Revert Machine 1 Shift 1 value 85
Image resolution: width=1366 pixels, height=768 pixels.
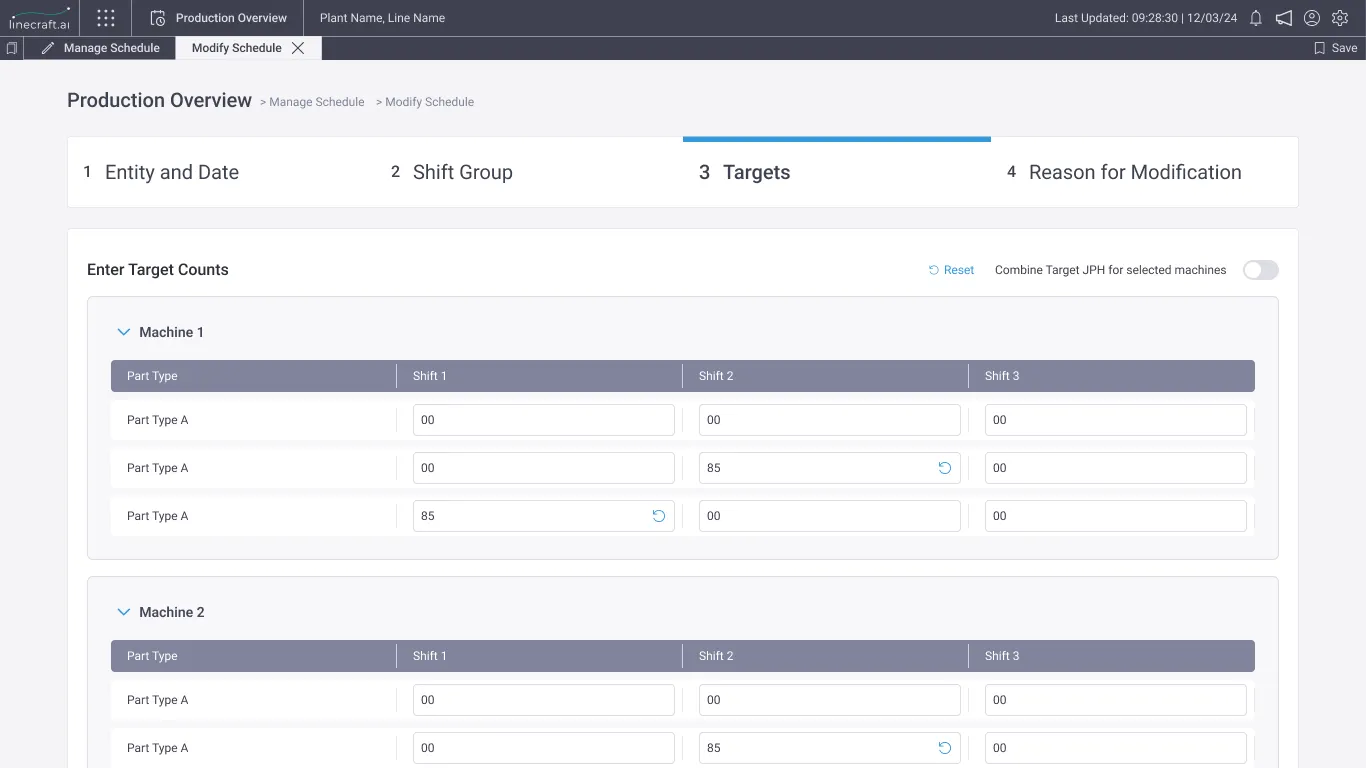(x=658, y=516)
